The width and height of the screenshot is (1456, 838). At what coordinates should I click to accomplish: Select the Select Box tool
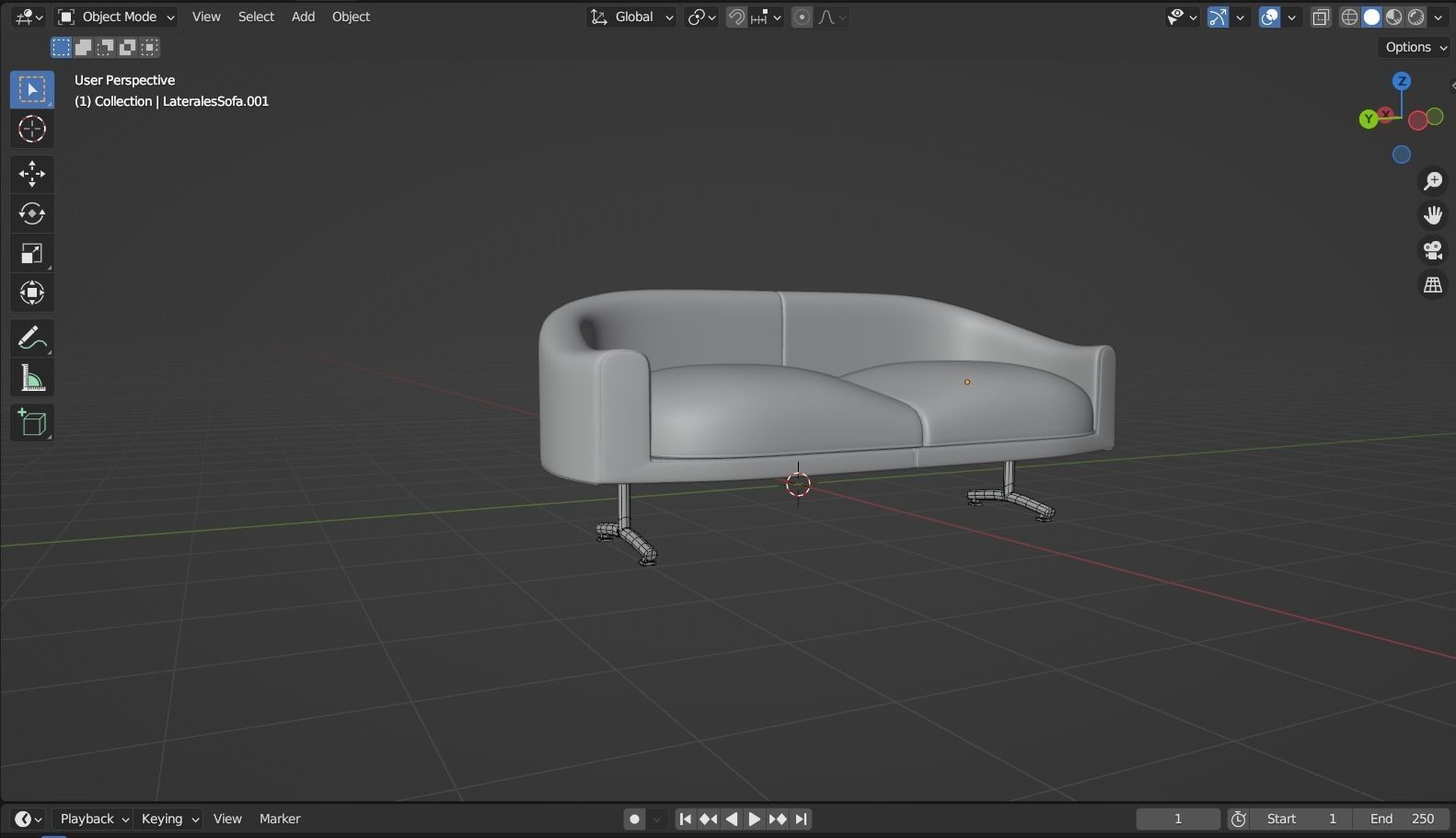(x=32, y=89)
